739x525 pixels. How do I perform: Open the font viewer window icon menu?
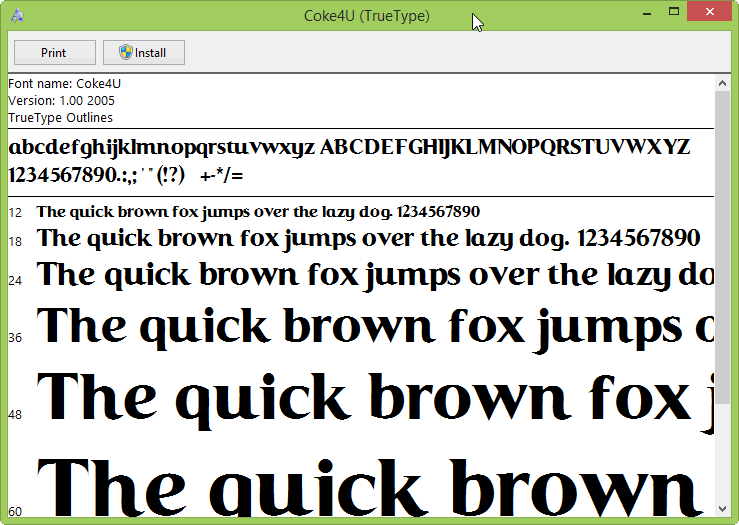point(17,16)
